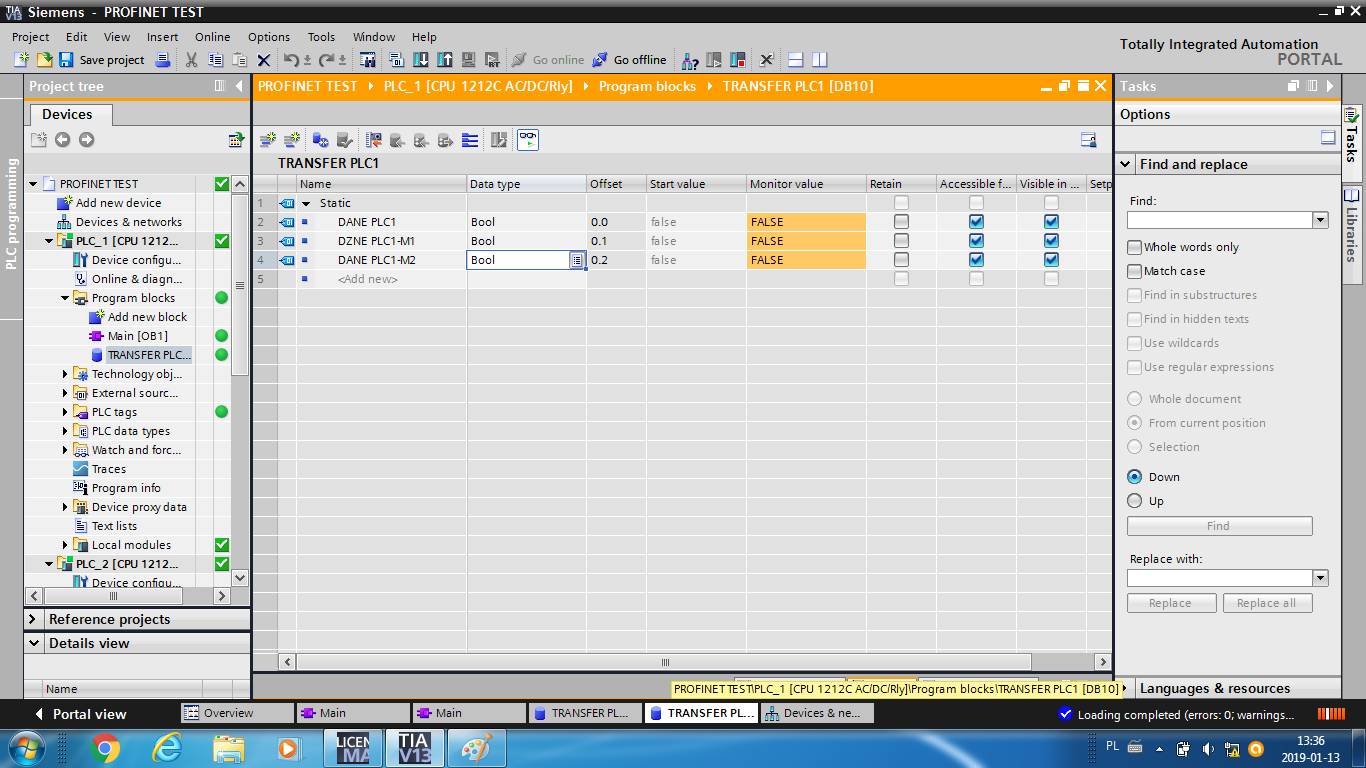1366x768 pixels.
Task: Collapse the Project tree panel arrow
Action: 239,86
